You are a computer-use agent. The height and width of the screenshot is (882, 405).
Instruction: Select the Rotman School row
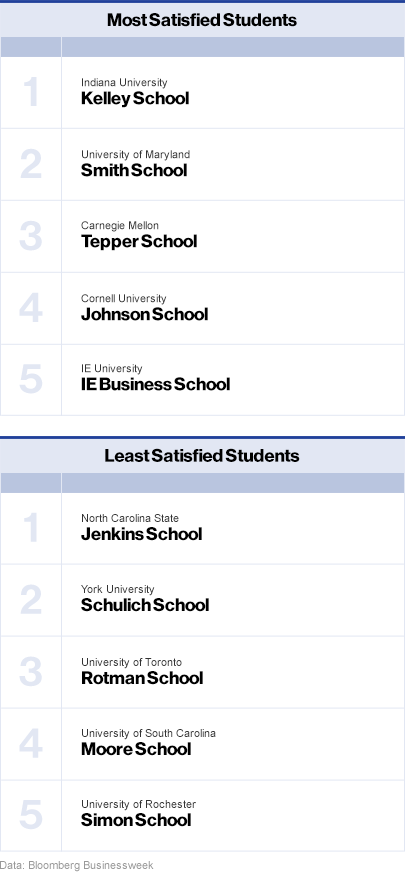202,672
